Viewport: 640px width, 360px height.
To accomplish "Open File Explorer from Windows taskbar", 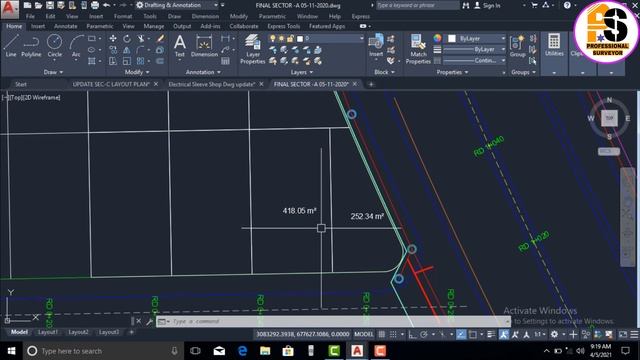I will point(265,351).
